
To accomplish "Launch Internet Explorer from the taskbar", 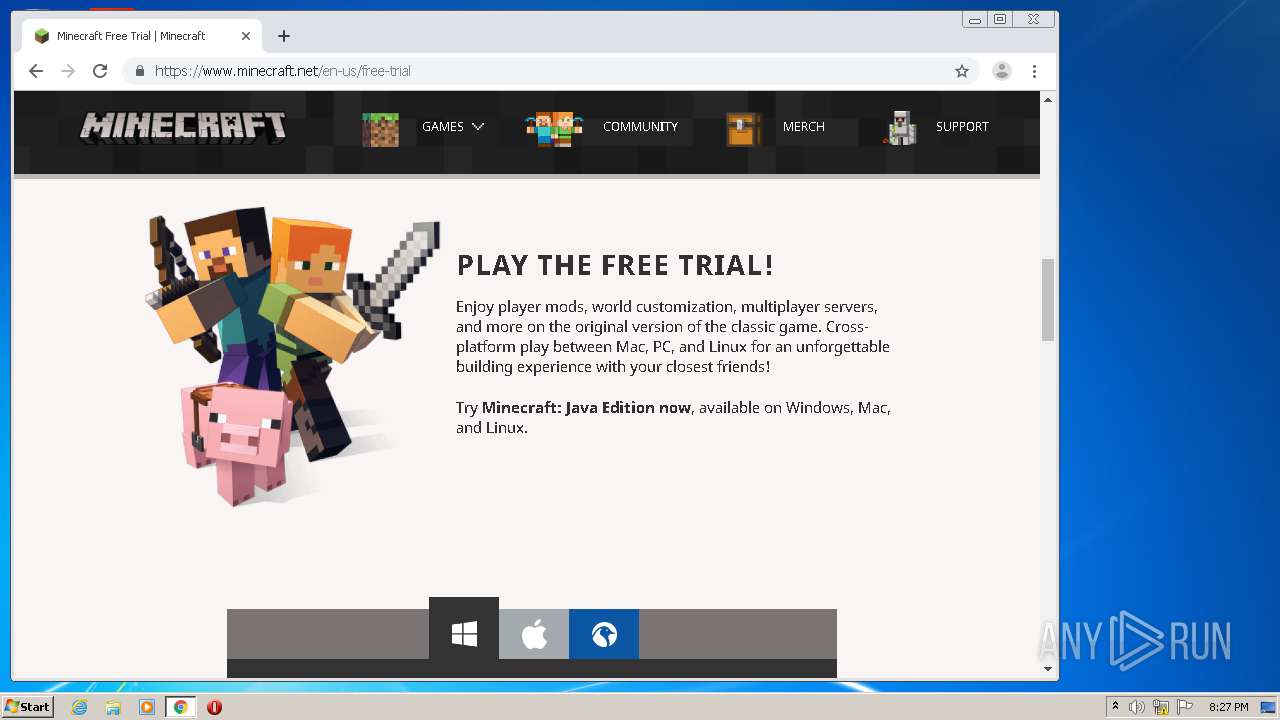I will (80, 707).
